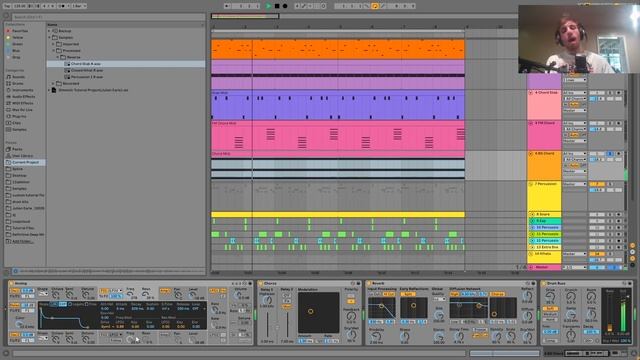Fold the 7 Percussion group track

531,184
